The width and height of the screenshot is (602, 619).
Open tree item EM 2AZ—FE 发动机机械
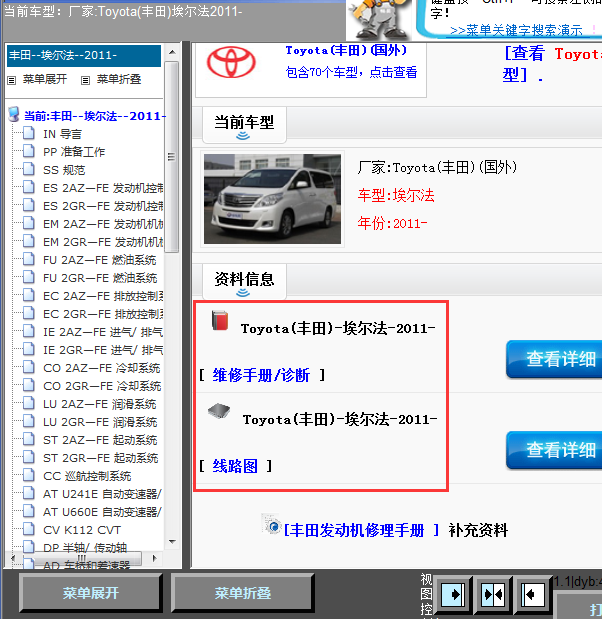point(103,224)
